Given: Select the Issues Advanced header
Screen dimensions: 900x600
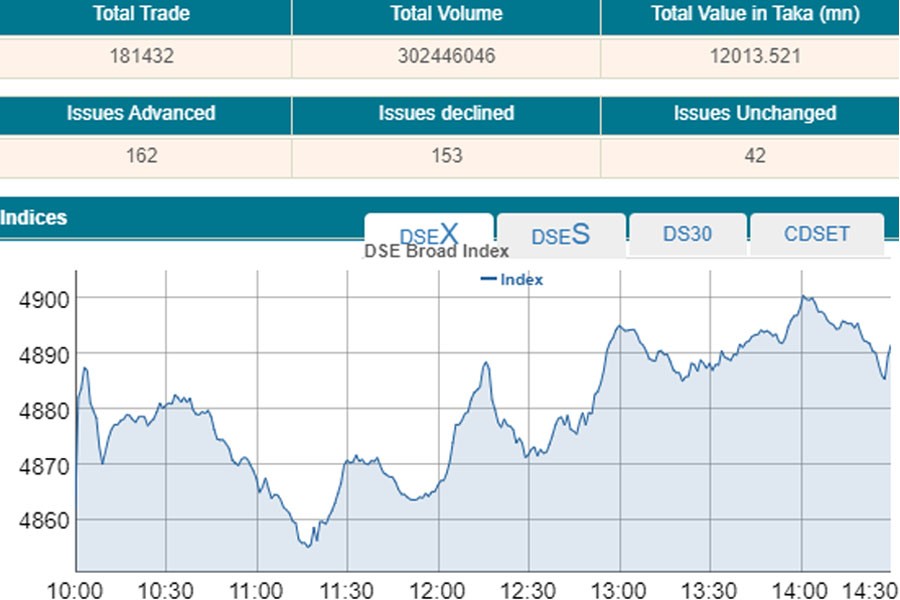Looking at the screenshot, I should click(141, 113).
